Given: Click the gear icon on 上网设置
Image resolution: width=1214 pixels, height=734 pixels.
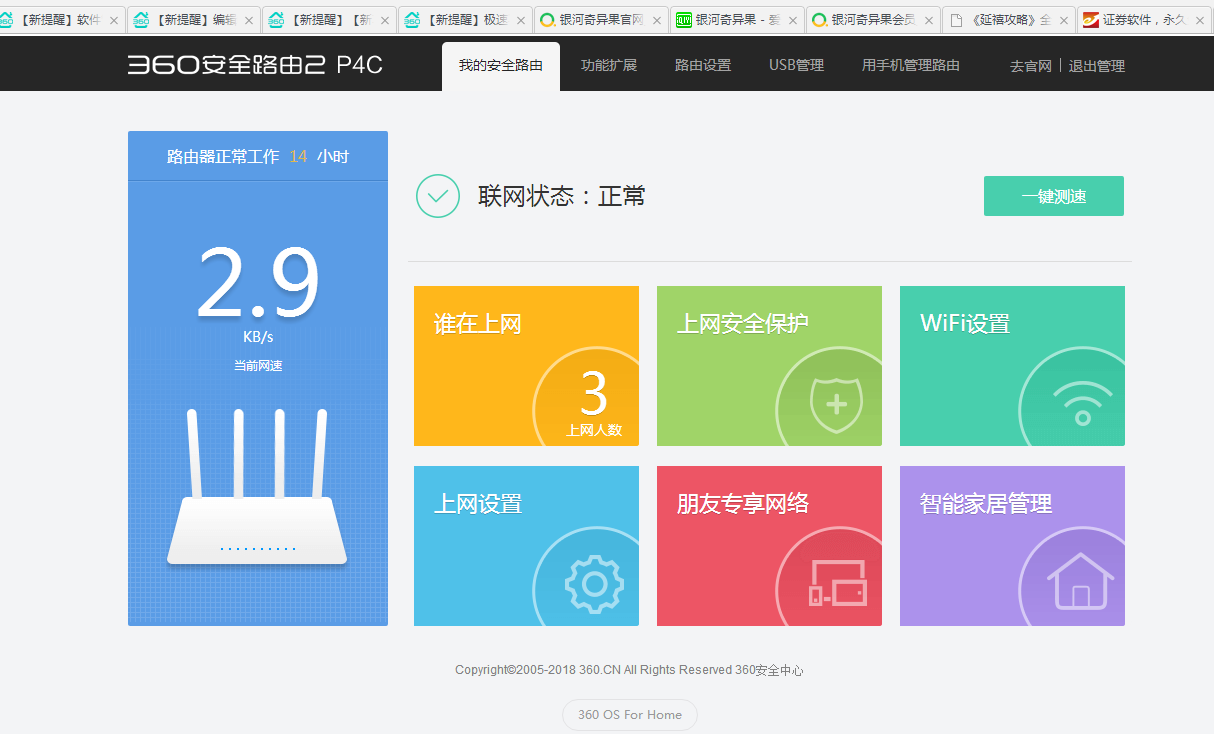Looking at the screenshot, I should tap(594, 584).
